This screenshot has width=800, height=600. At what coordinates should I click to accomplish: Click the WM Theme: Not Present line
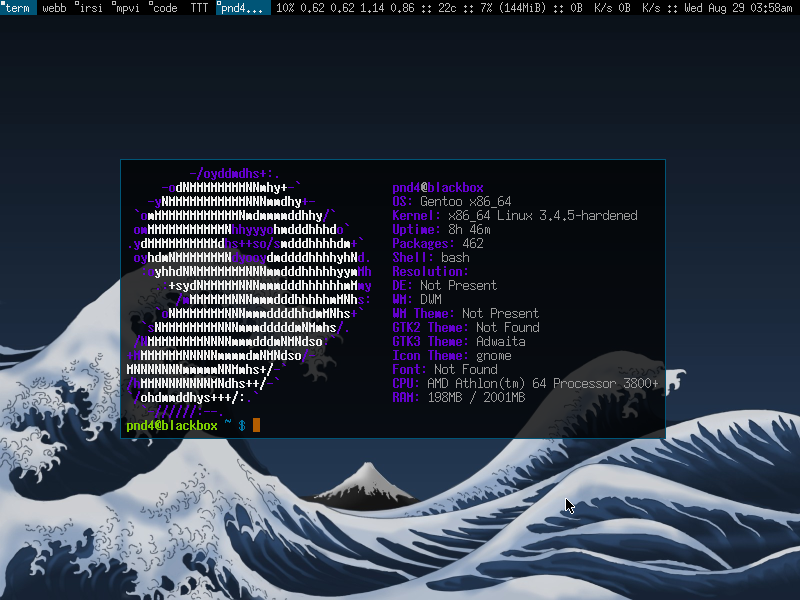(466, 313)
